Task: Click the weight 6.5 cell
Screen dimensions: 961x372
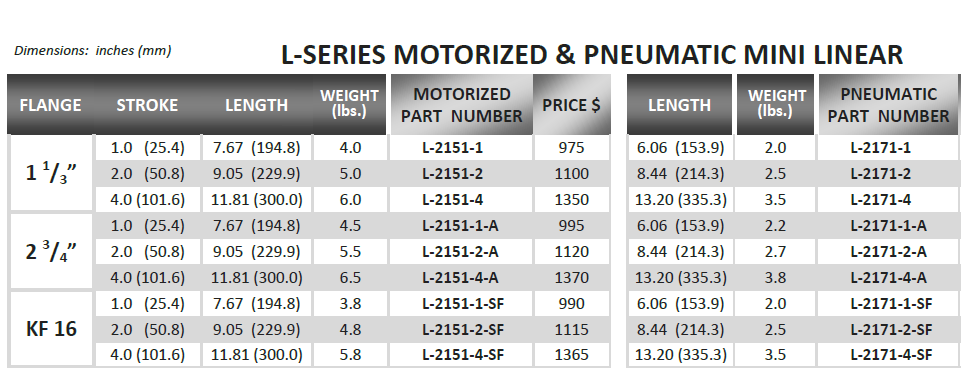Action: (350, 278)
